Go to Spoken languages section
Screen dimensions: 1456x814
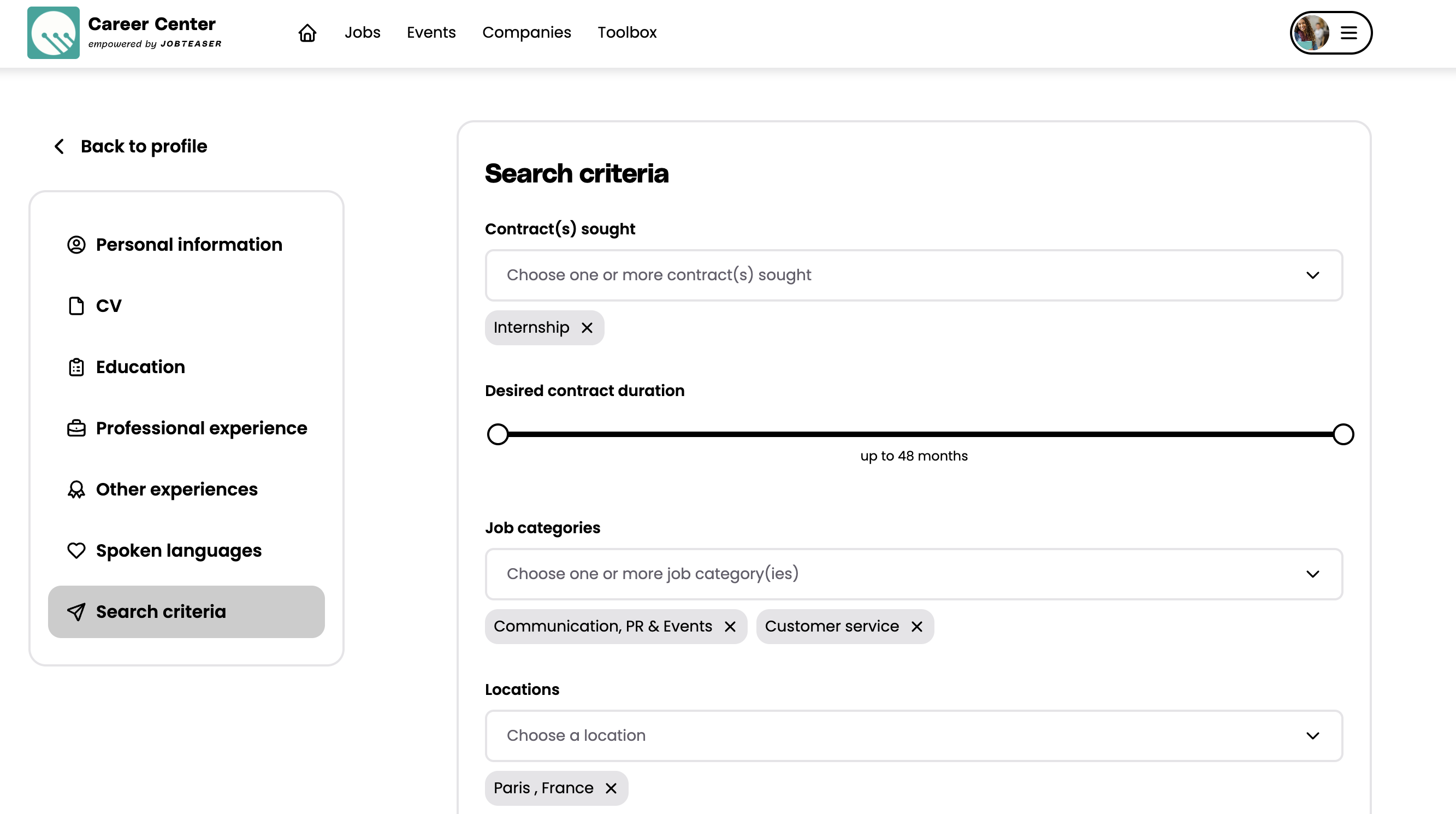tap(178, 551)
